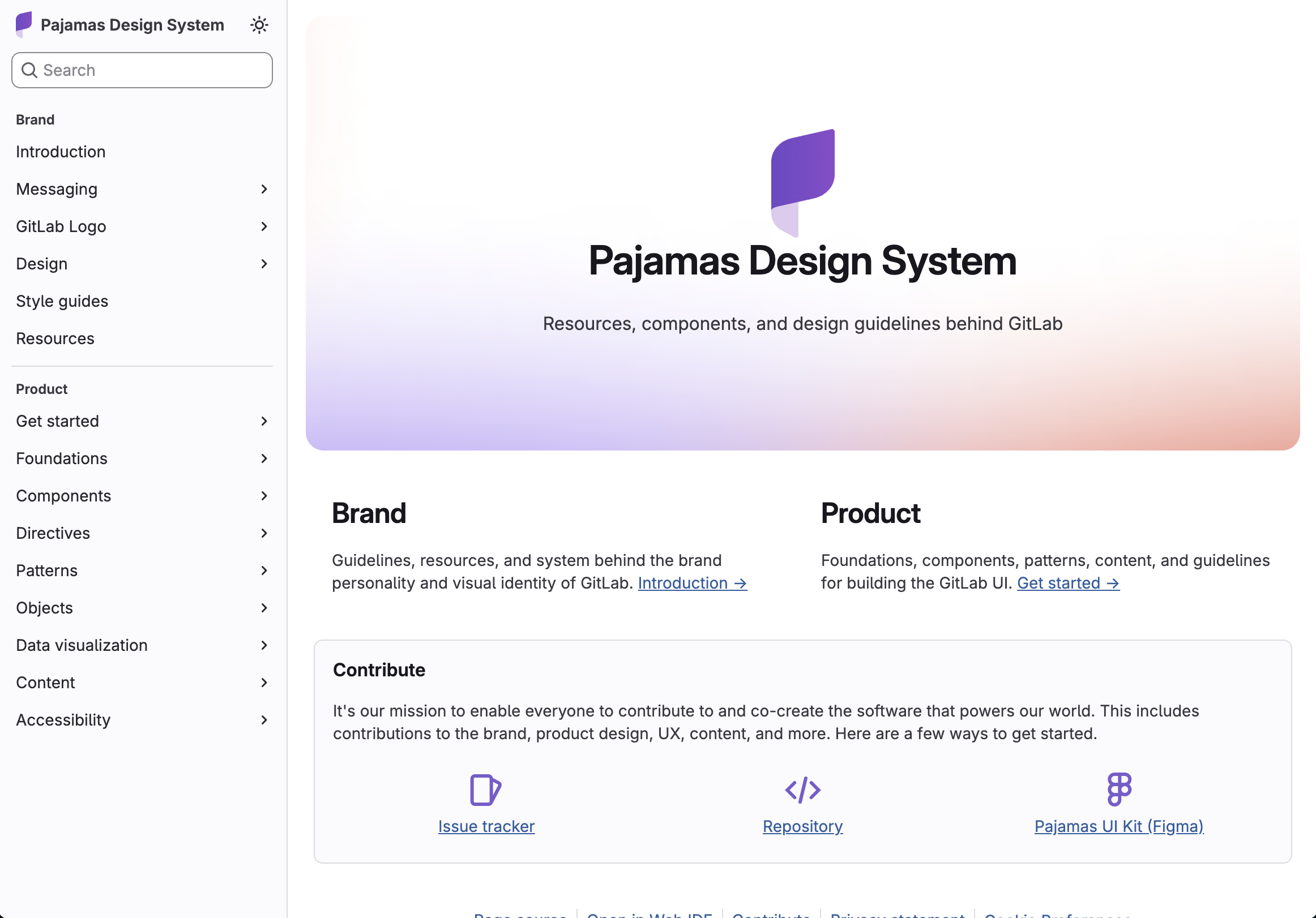Click the Privacy statement footer link

pyautogui.click(x=898, y=915)
